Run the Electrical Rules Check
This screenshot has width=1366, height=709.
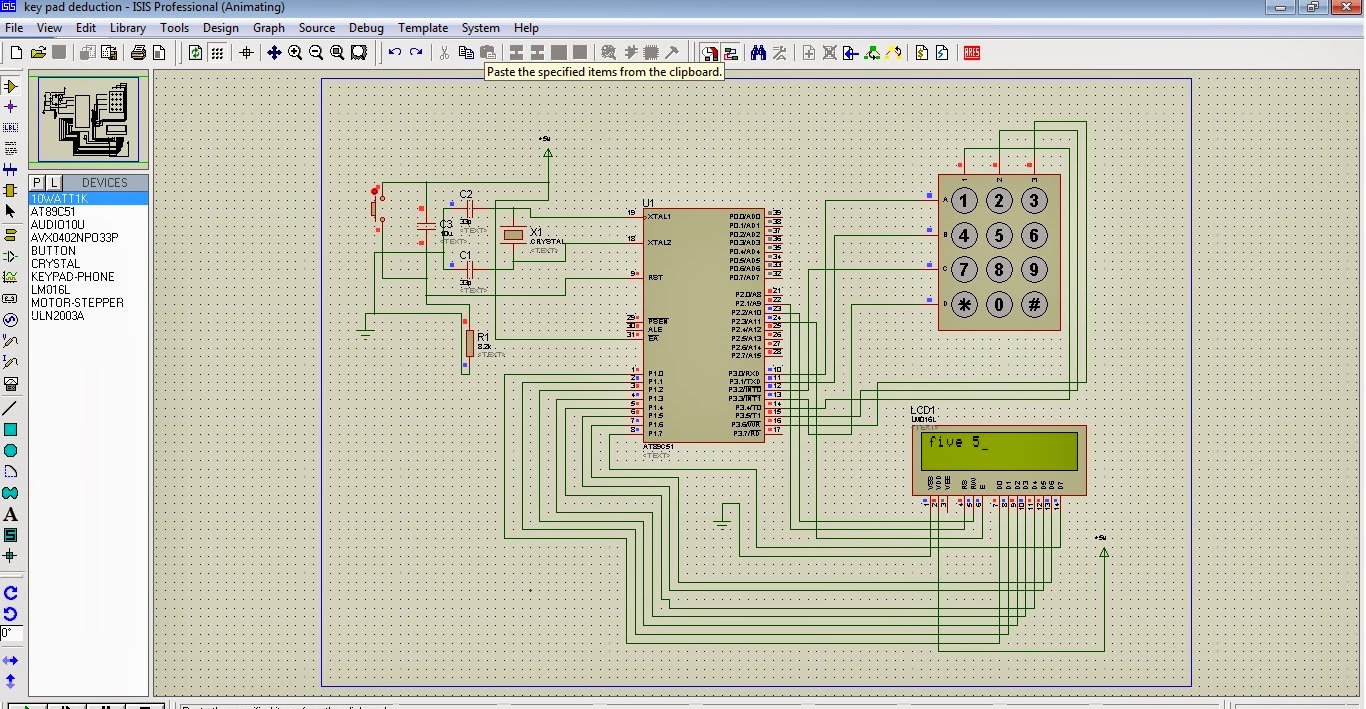click(x=942, y=52)
